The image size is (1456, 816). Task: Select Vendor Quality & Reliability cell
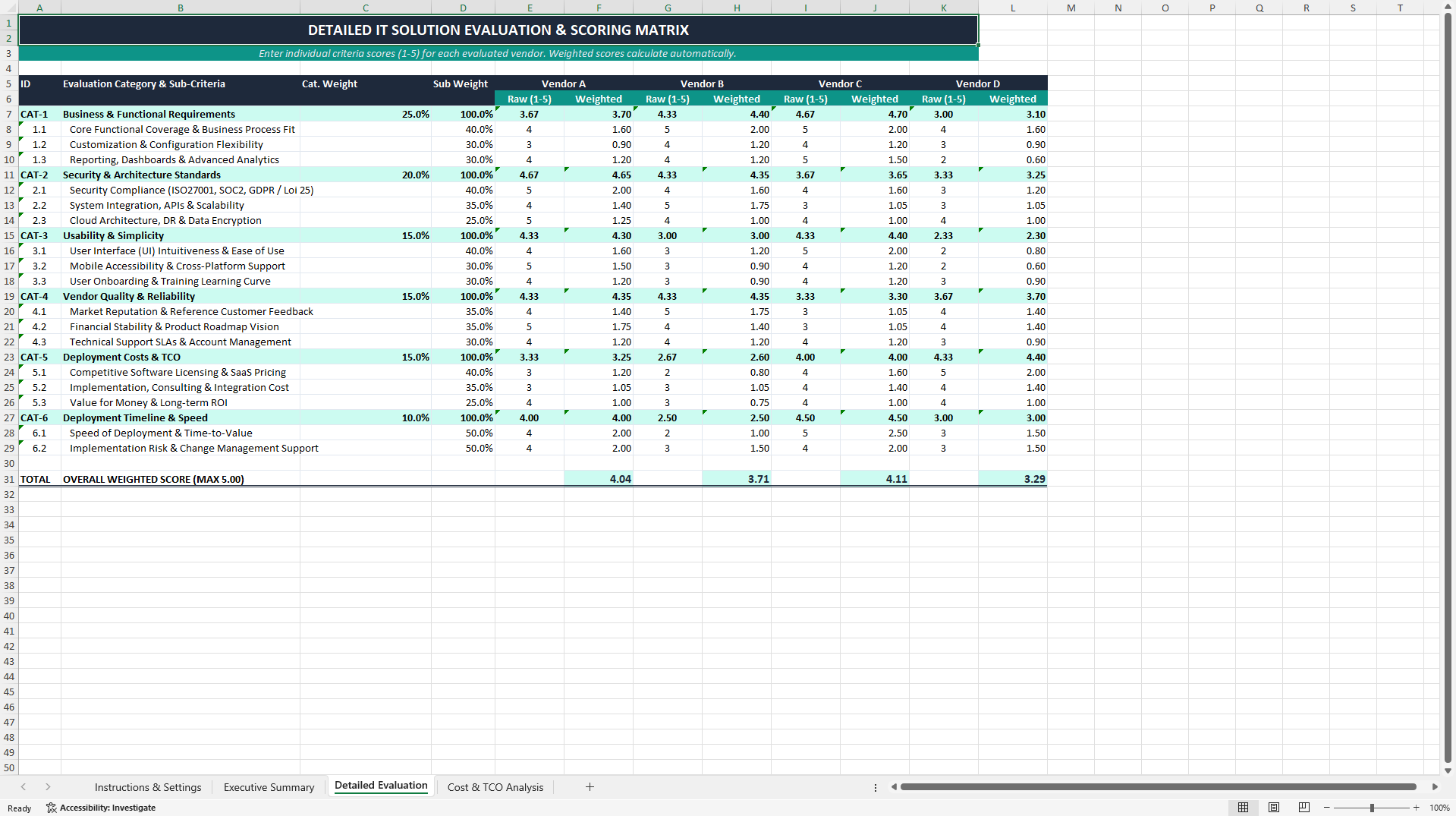click(181, 296)
